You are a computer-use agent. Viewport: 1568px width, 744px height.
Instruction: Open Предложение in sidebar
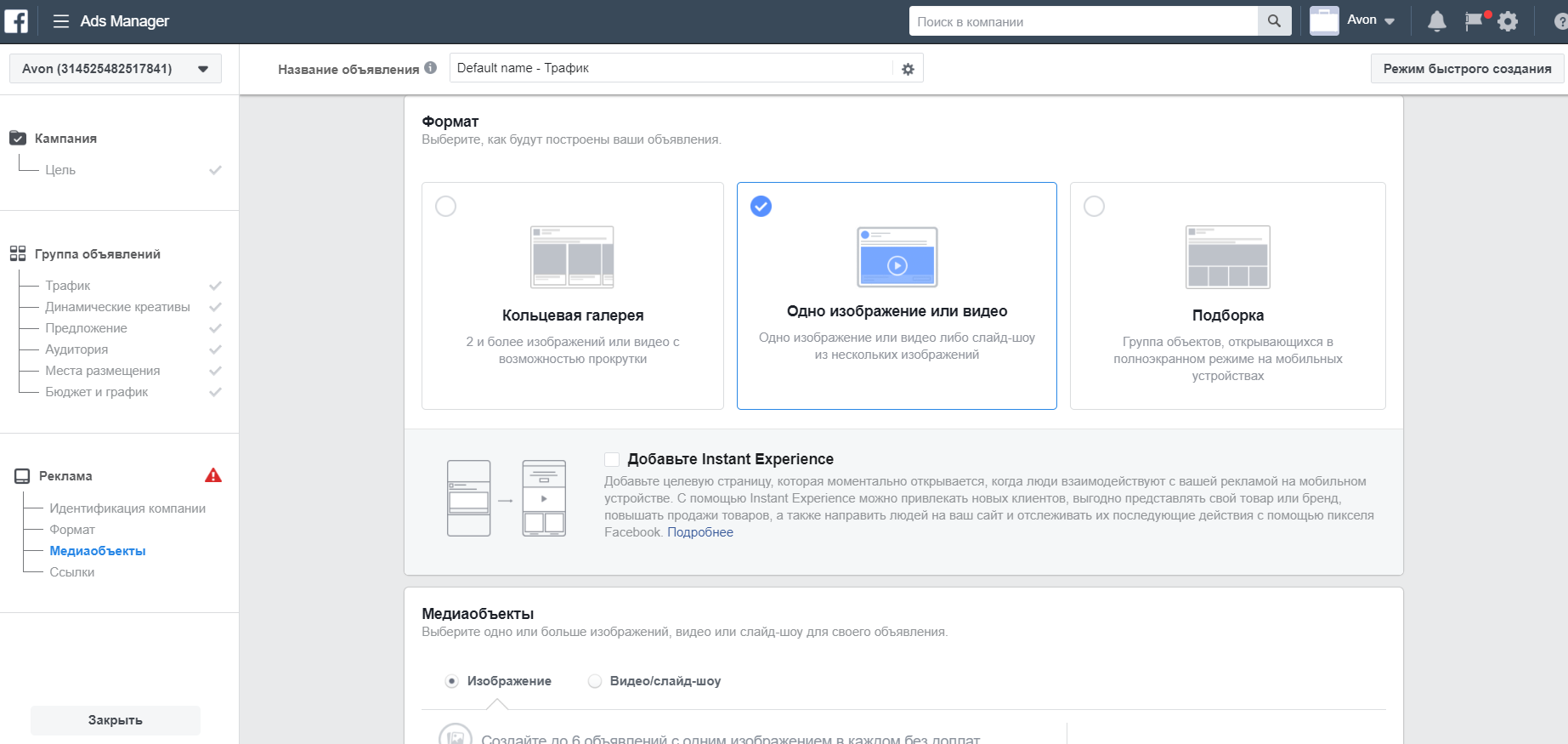click(x=87, y=328)
